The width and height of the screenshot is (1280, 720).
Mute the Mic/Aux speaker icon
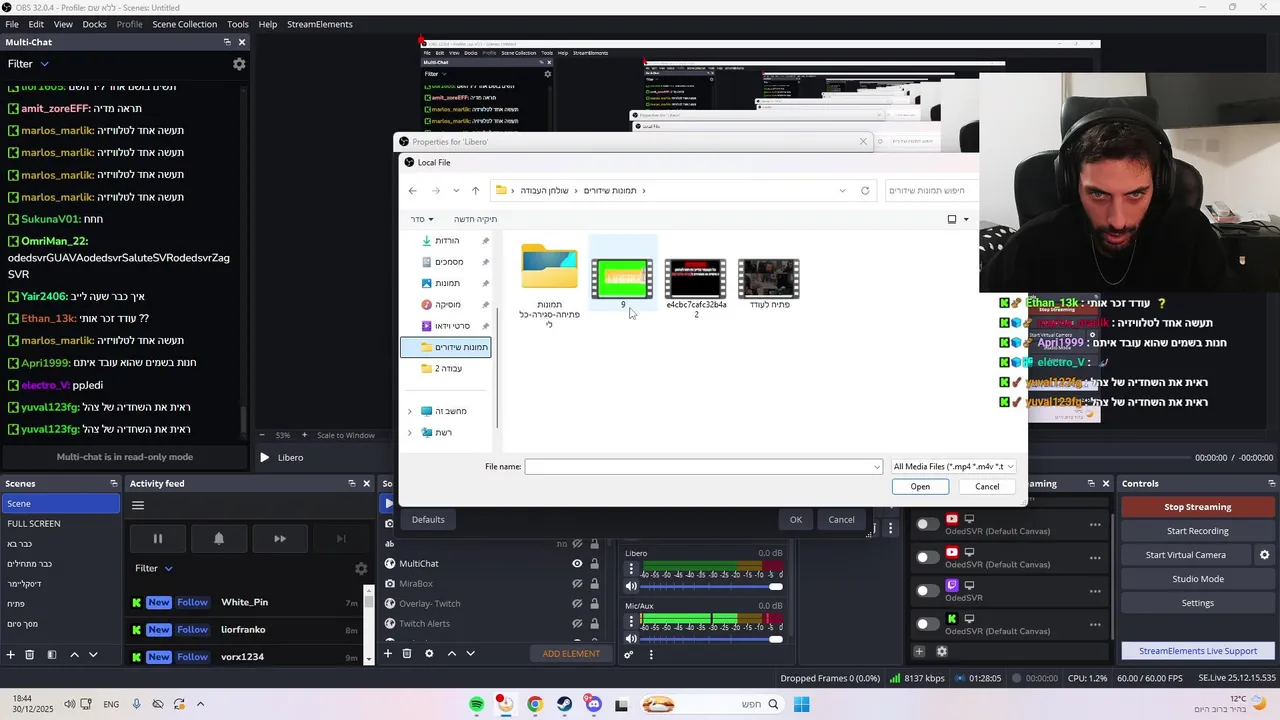[x=631, y=638]
